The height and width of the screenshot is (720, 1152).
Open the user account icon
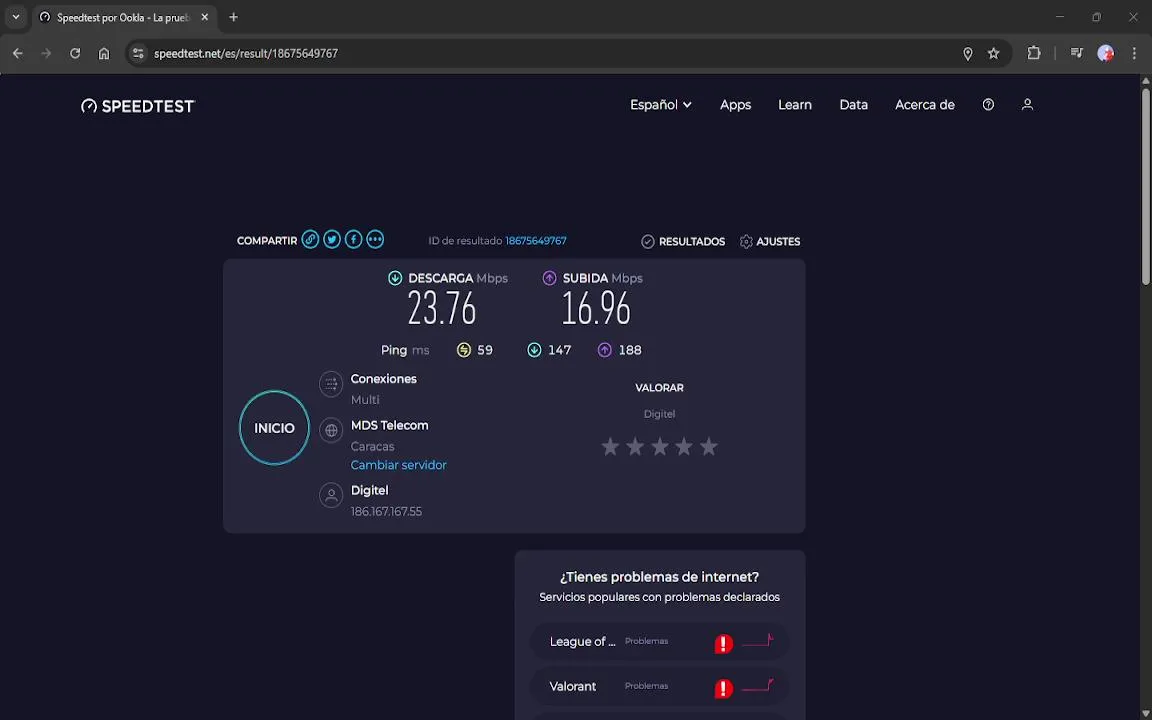click(1027, 104)
